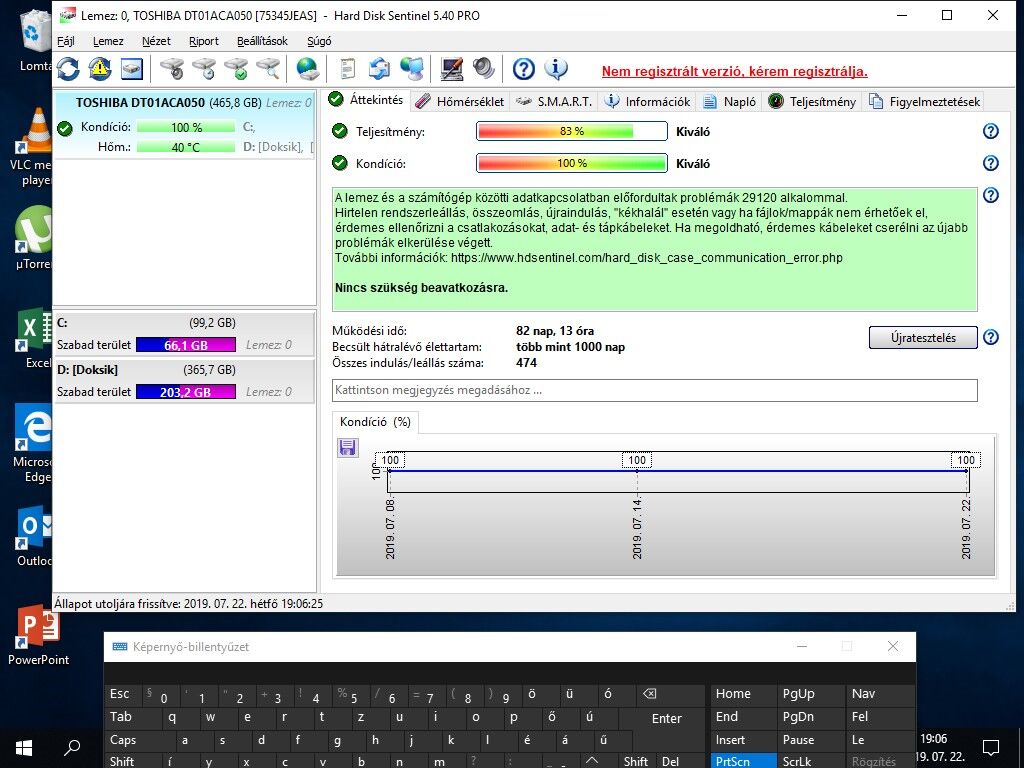Click the refresh icon with yellow warning triangle
Viewport: 1024px width, 768px height.
100,69
